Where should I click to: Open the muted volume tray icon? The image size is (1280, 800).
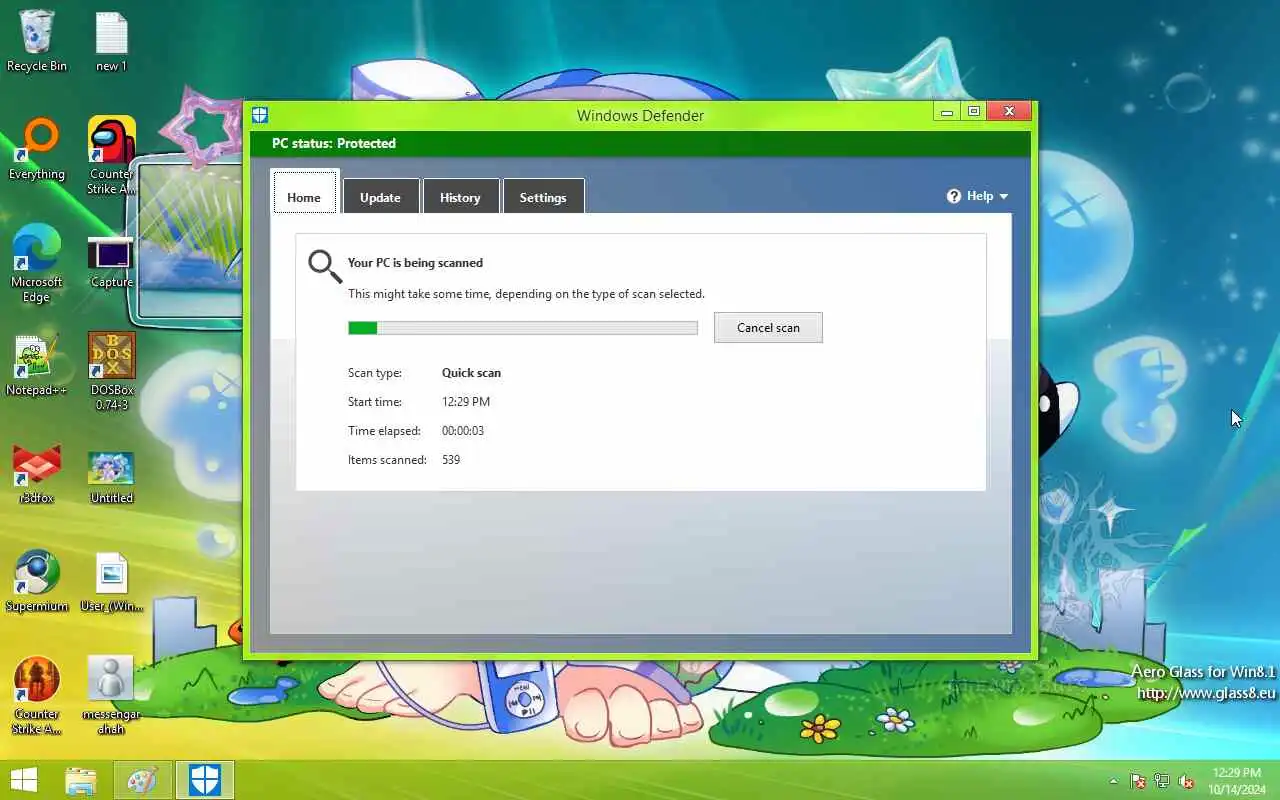1187,781
